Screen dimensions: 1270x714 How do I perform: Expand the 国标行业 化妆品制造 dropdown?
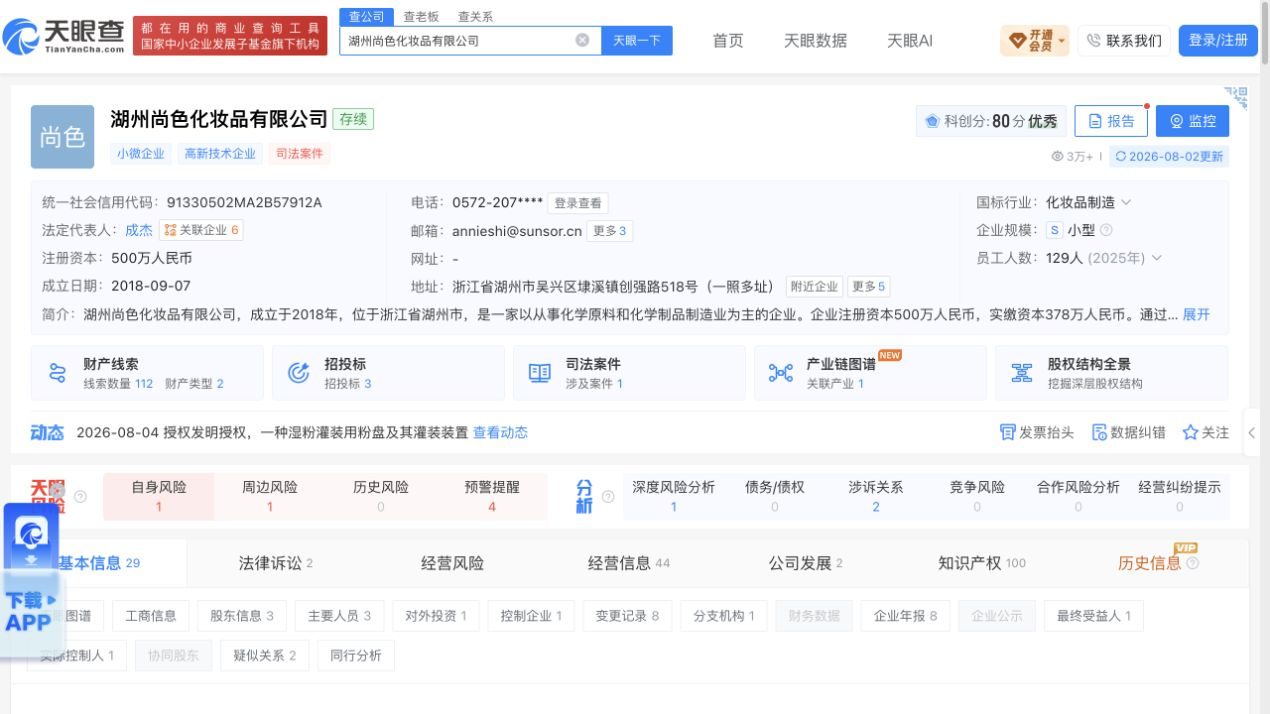click(x=1126, y=202)
